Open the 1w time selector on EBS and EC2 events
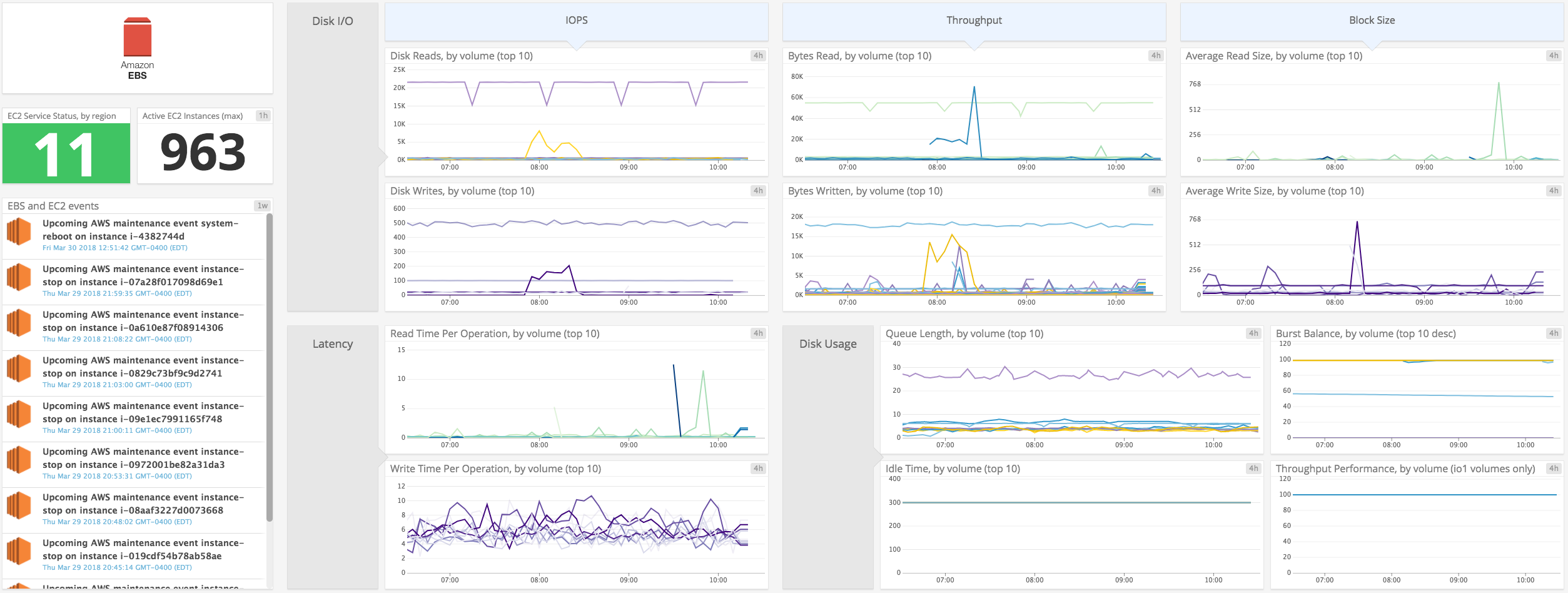This screenshot has height=593, width=1568. pos(262,205)
